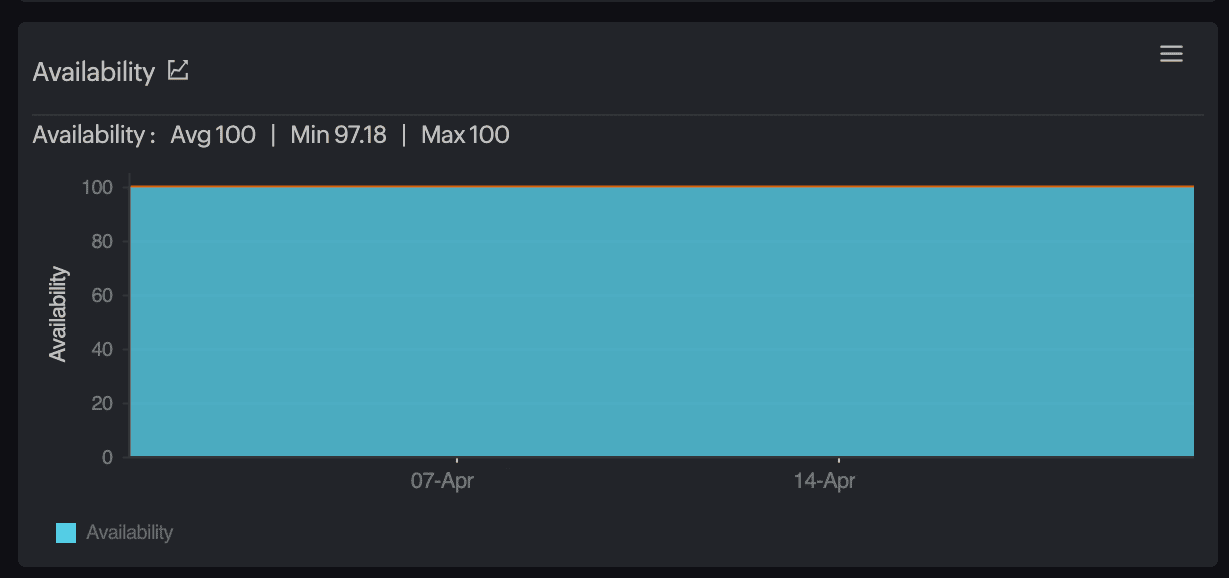Click the 07-Apr date label
Screen dimensions: 1229x578
point(442,481)
